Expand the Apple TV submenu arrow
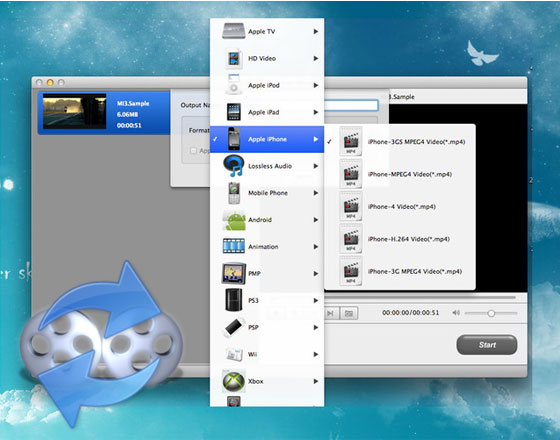Screen dimensions: 560x440 [x=316, y=31]
